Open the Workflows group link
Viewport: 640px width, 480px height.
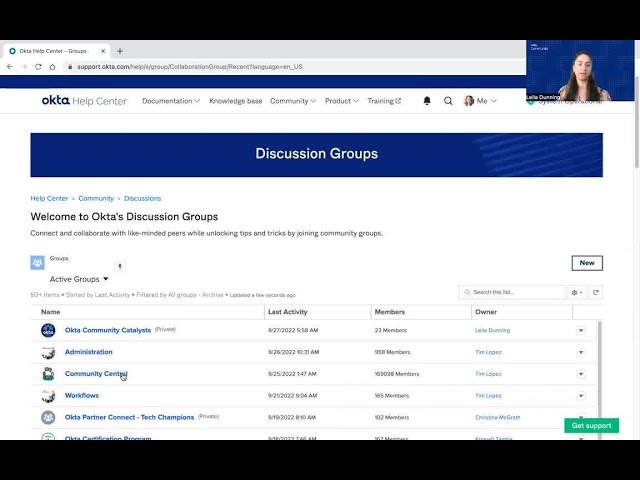click(x=82, y=396)
